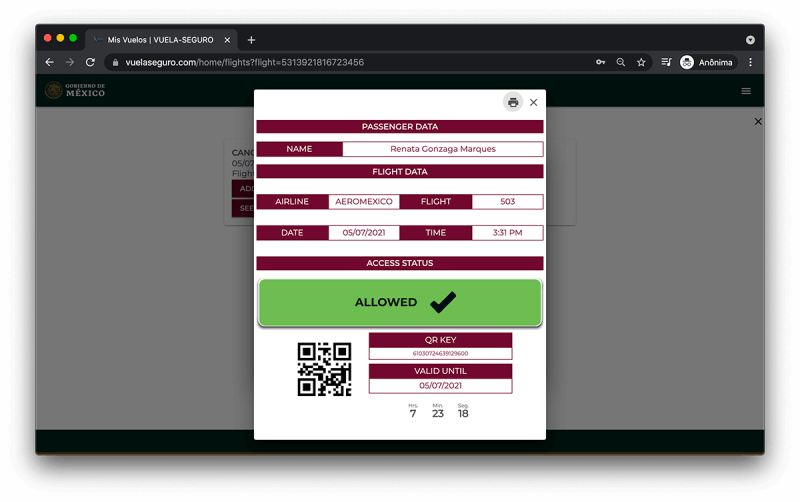Open the zoom magnifier icon in address bar
The image size is (800, 502).
[x=620, y=62]
